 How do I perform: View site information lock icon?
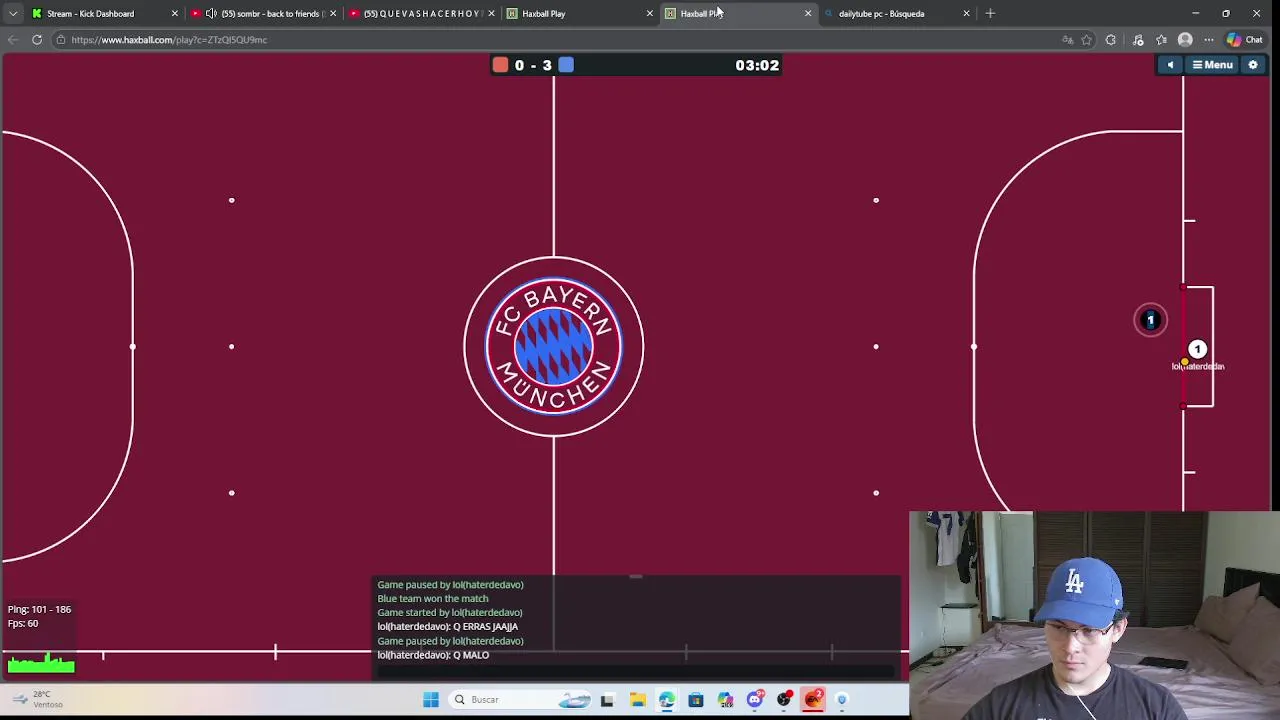pos(60,40)
